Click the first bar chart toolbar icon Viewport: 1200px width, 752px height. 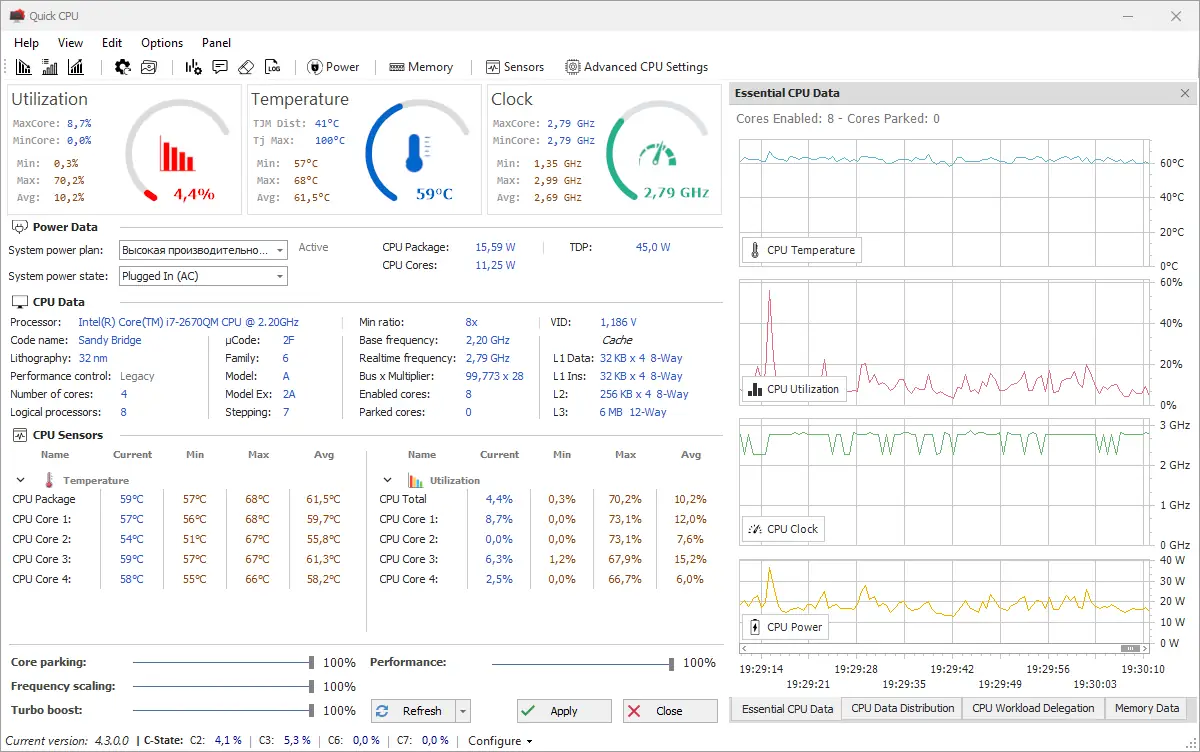[x=24, y=67]
